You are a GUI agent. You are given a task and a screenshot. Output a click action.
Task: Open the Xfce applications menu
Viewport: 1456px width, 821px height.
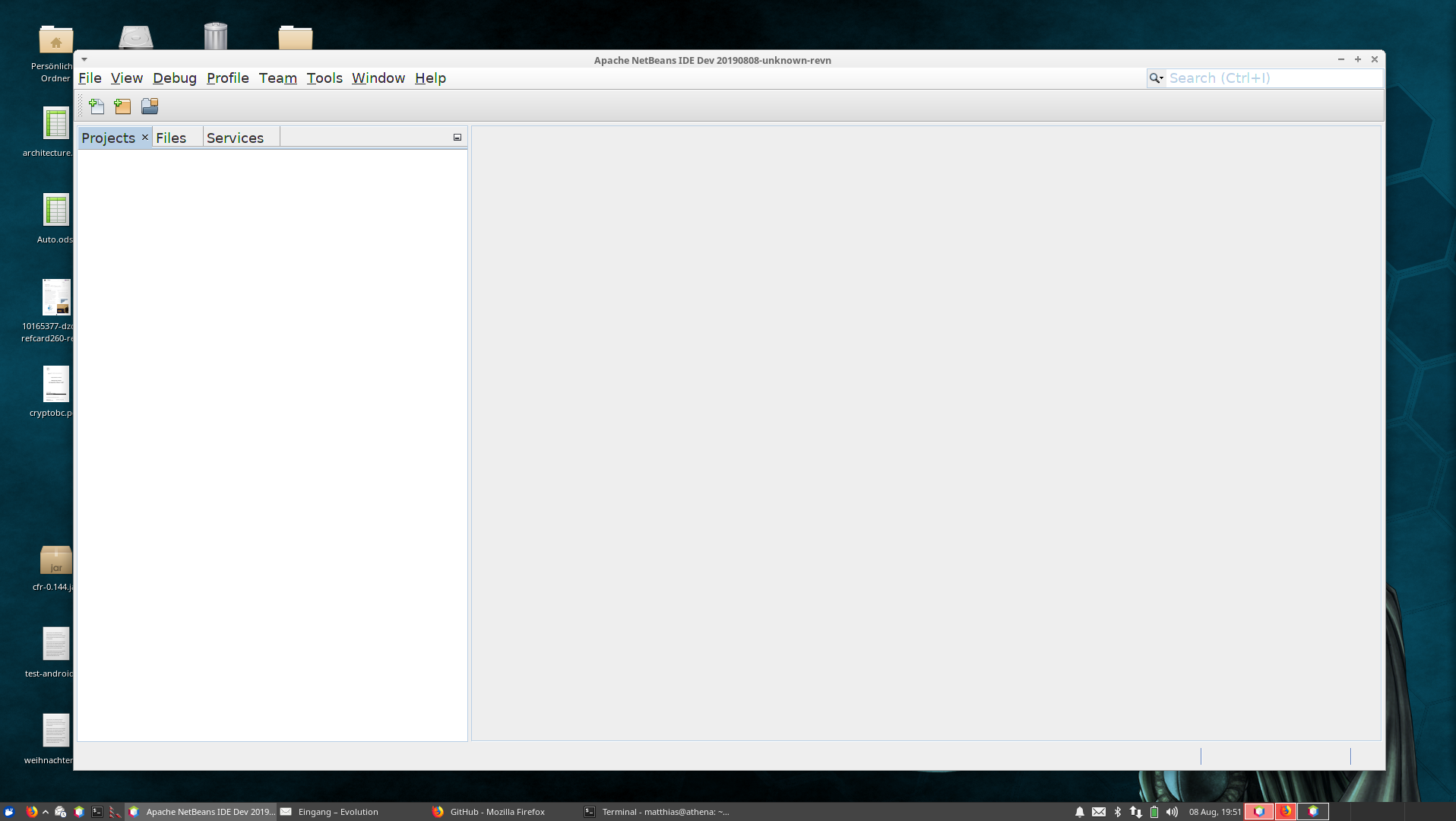[x=9, y=812]
